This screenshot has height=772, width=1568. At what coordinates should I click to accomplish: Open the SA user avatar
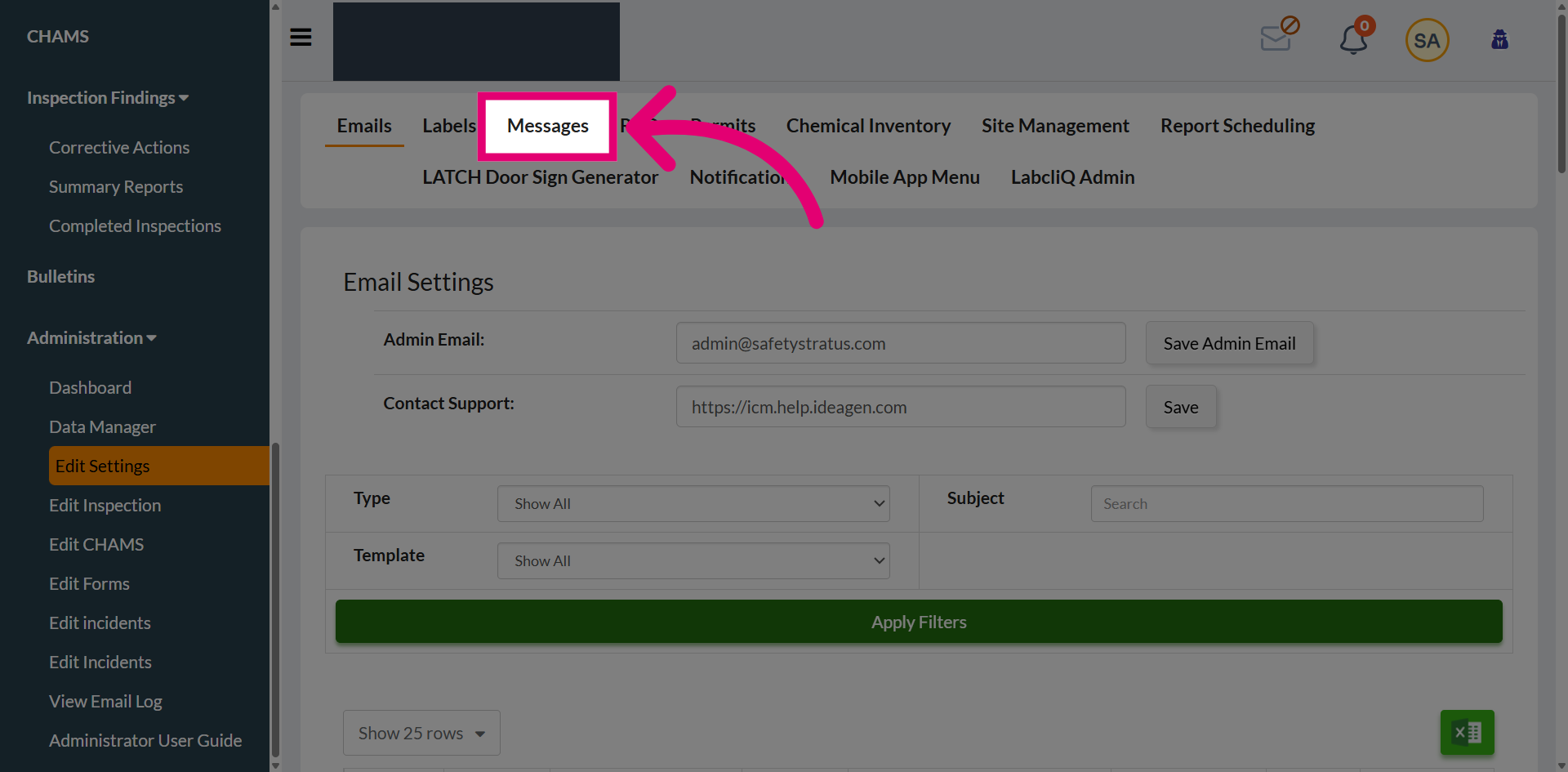1427,40
